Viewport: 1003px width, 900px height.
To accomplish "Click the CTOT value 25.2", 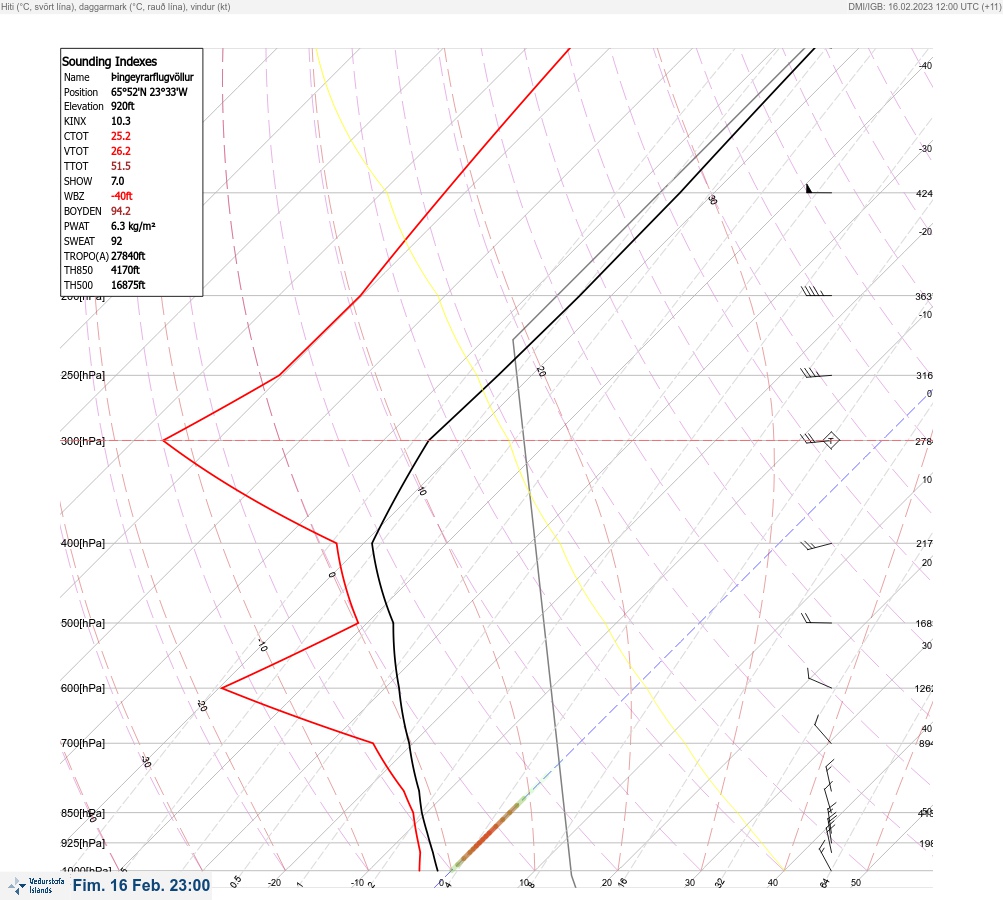I will coord(121,136).
